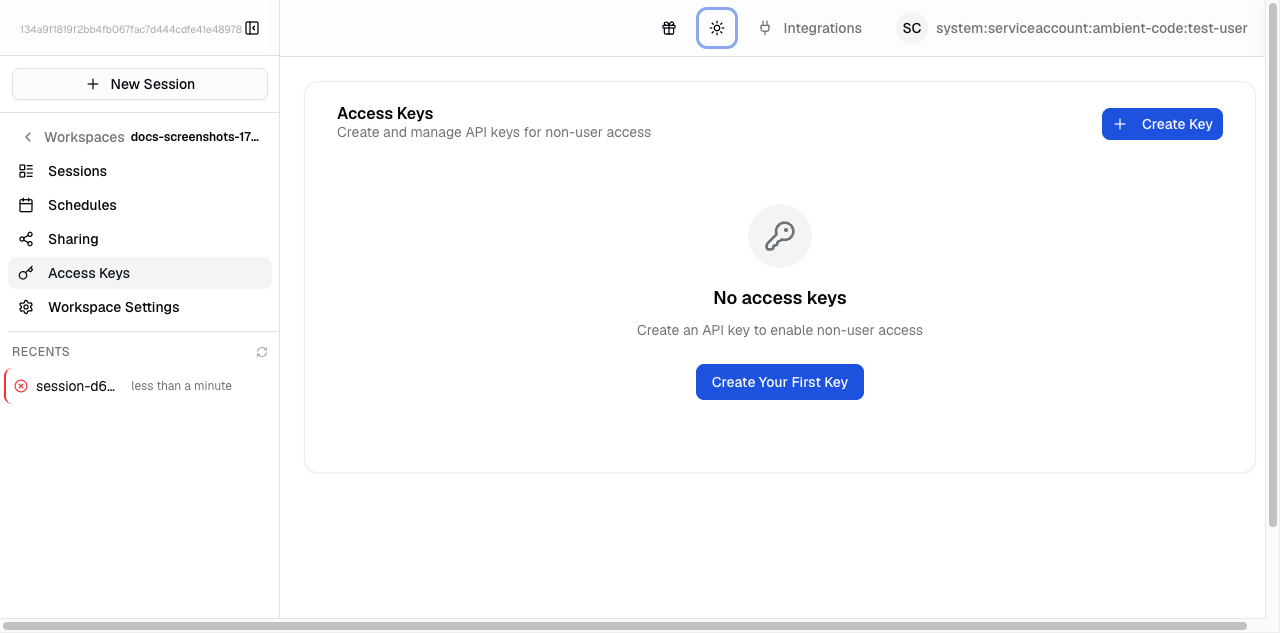Toggle the light/dark theme sun icon
1280x633 pixels.
tap(717, 28)
